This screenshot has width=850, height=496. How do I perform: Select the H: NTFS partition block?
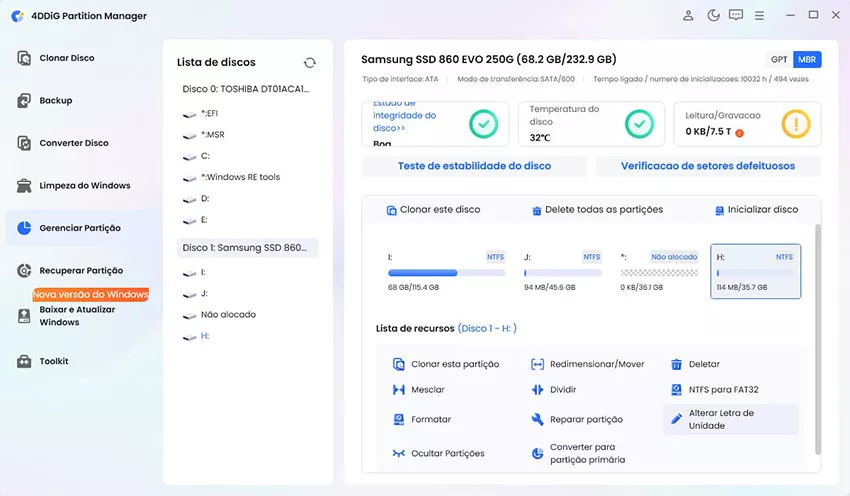(756, 272)
